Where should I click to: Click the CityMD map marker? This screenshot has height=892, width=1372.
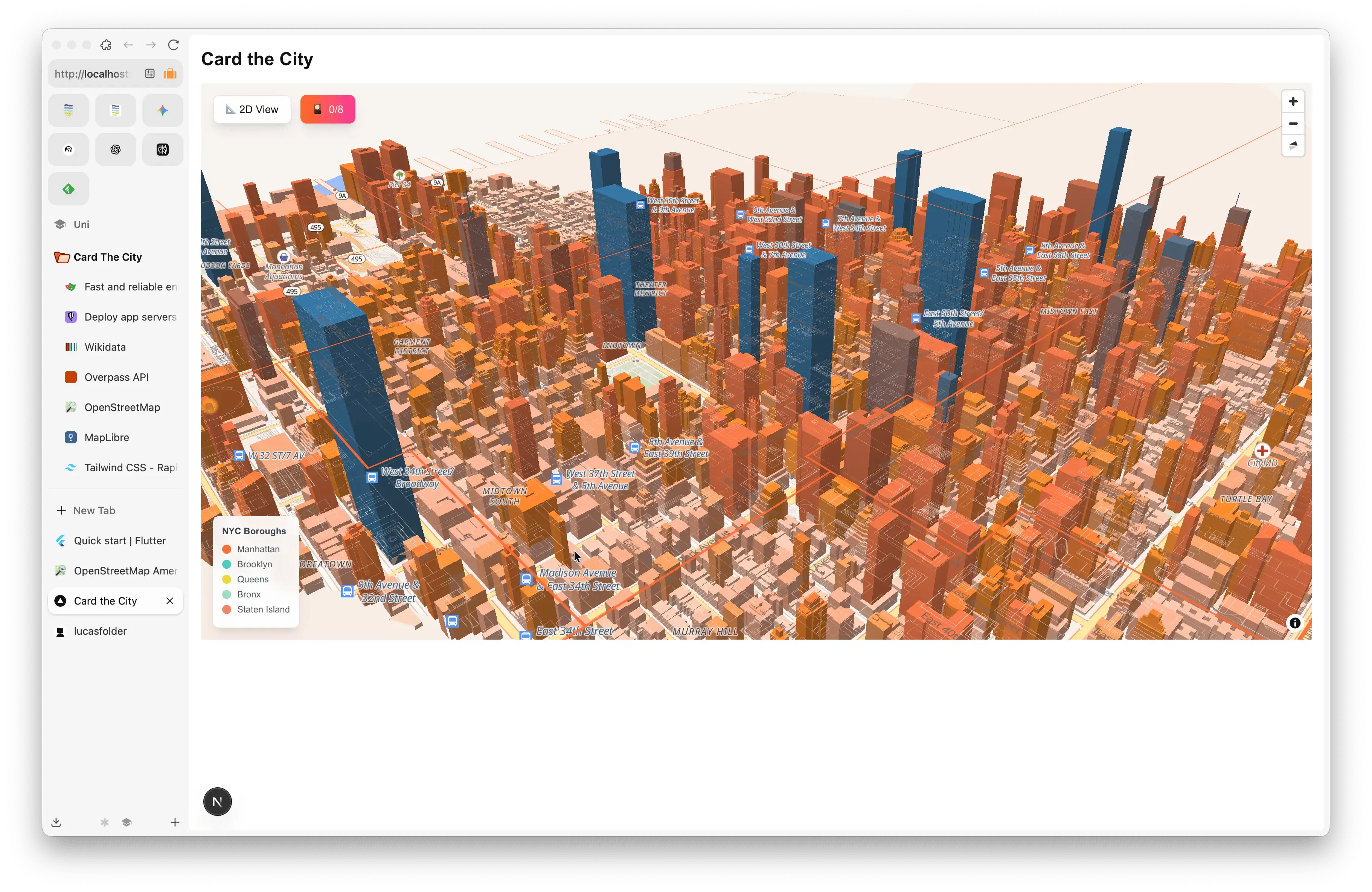click(1262, 451)
